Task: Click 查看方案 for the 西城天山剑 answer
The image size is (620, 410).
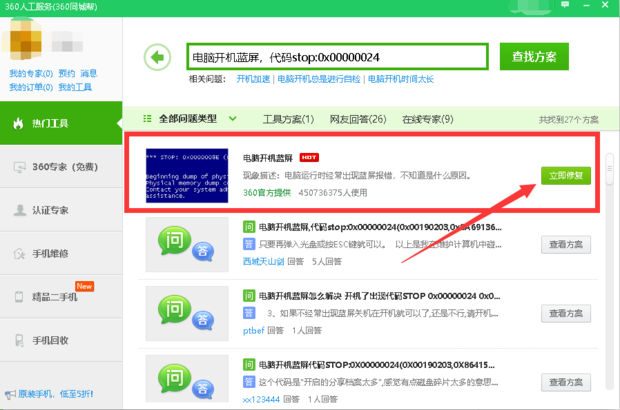Action: (566, 244)
